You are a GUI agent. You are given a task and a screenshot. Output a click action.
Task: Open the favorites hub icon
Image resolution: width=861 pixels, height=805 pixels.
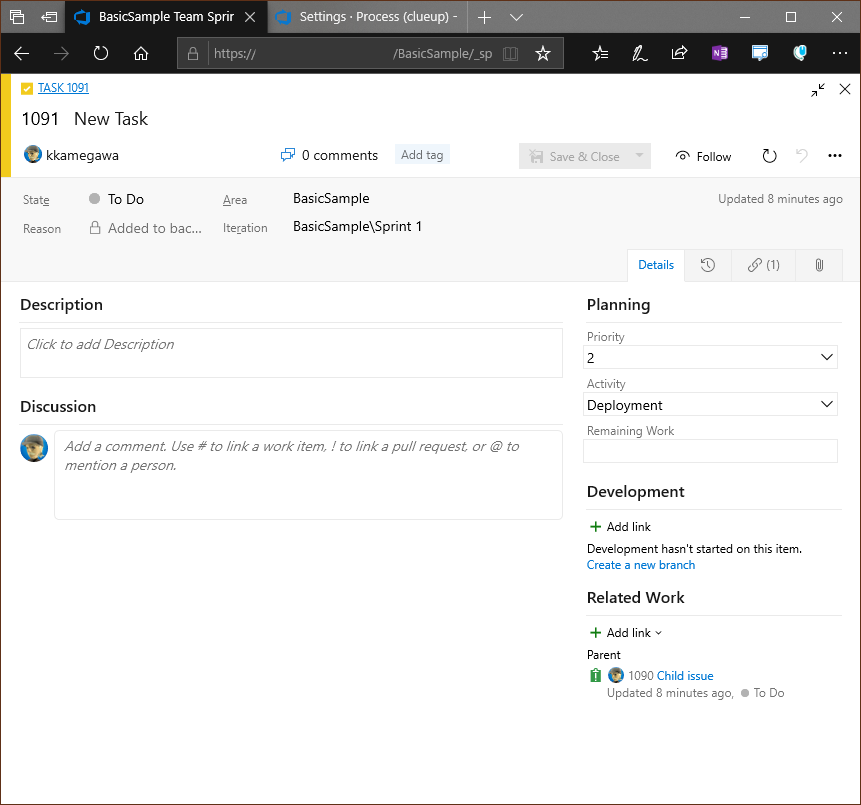tap(600, 53)
